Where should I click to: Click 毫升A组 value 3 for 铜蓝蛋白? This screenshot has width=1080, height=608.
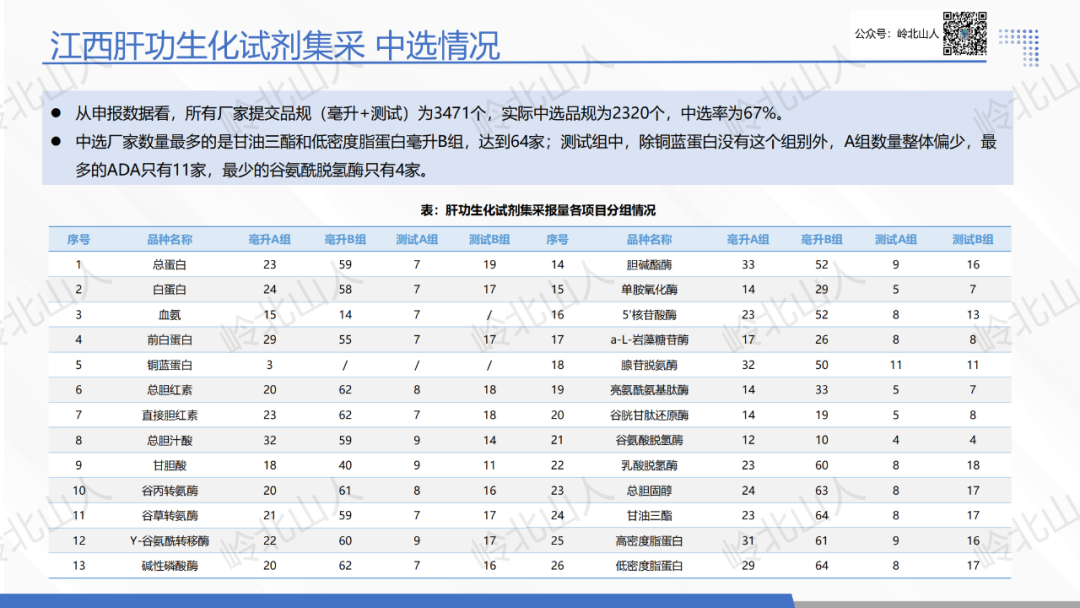[x=269, y=365]
